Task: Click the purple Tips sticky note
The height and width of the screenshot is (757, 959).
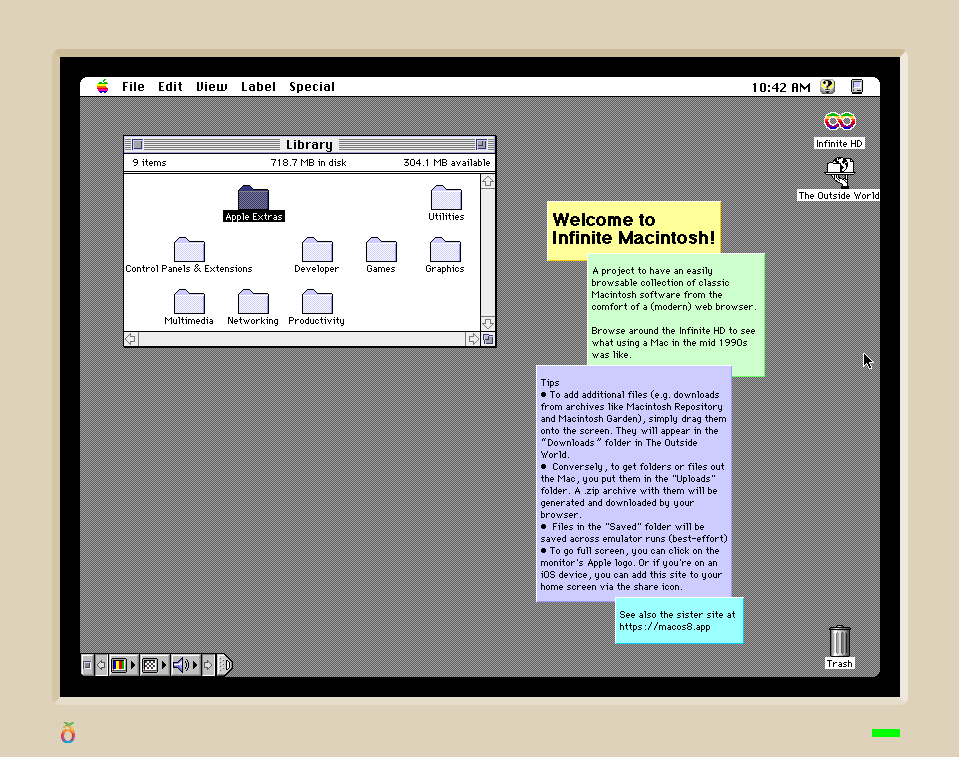Action: pos(634,483)
